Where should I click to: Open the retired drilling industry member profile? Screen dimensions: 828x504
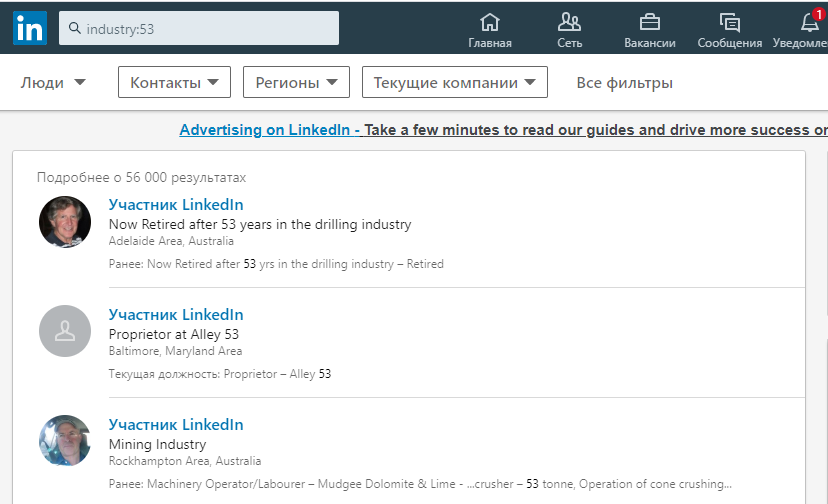click(176, 205)
